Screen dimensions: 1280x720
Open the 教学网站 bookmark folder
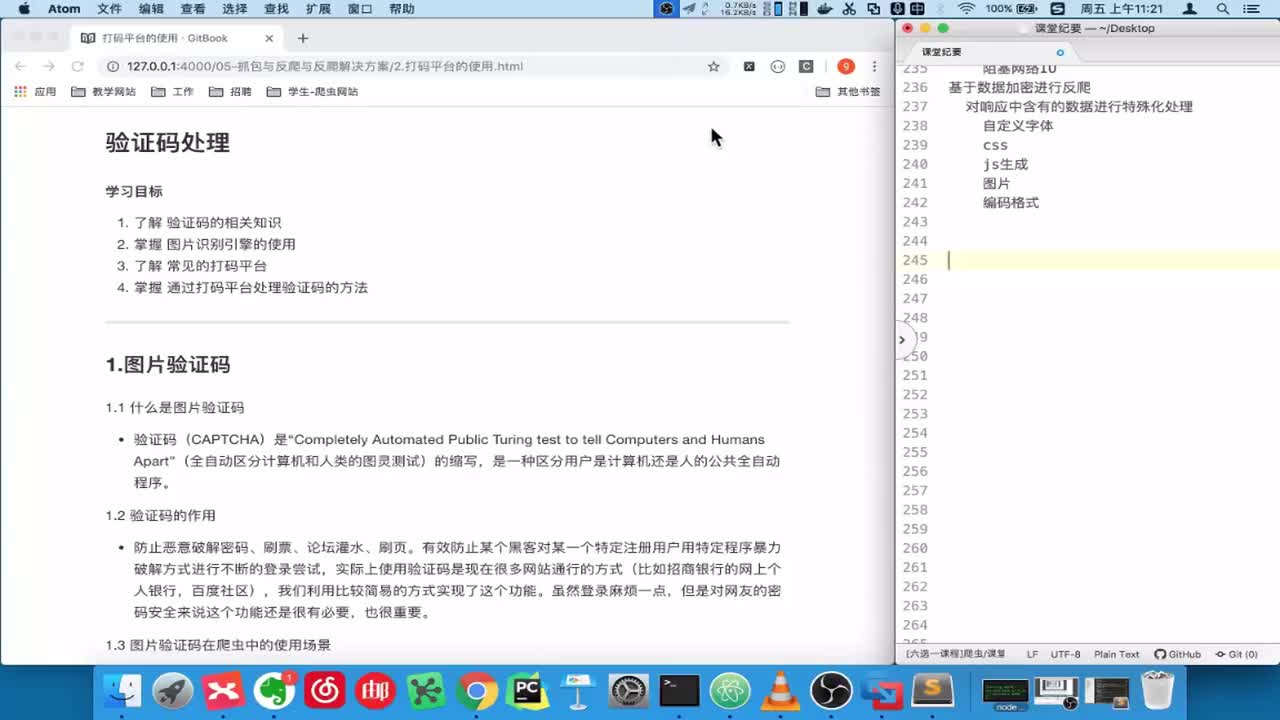(104, 91)
